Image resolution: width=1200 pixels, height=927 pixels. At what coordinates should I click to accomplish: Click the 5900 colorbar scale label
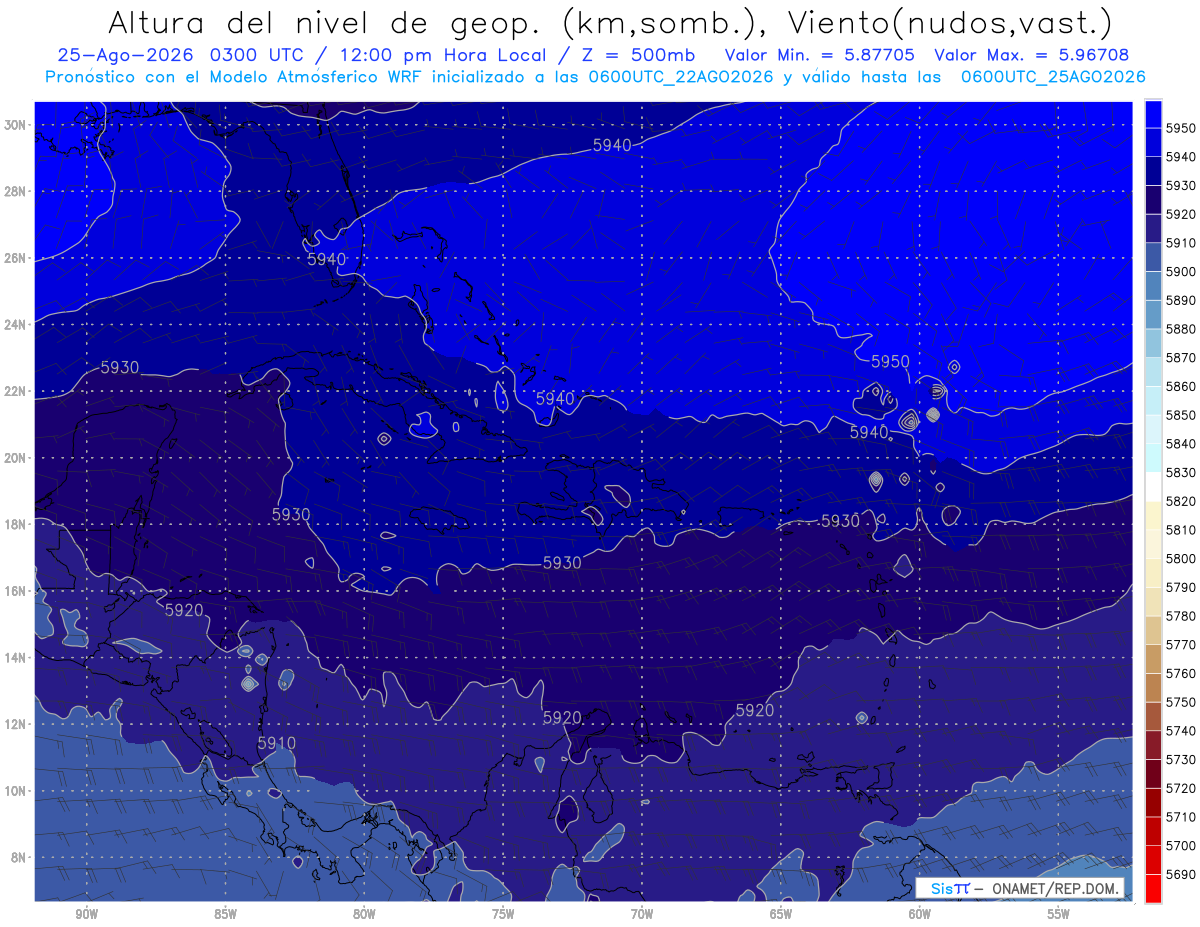point(1182,272)
